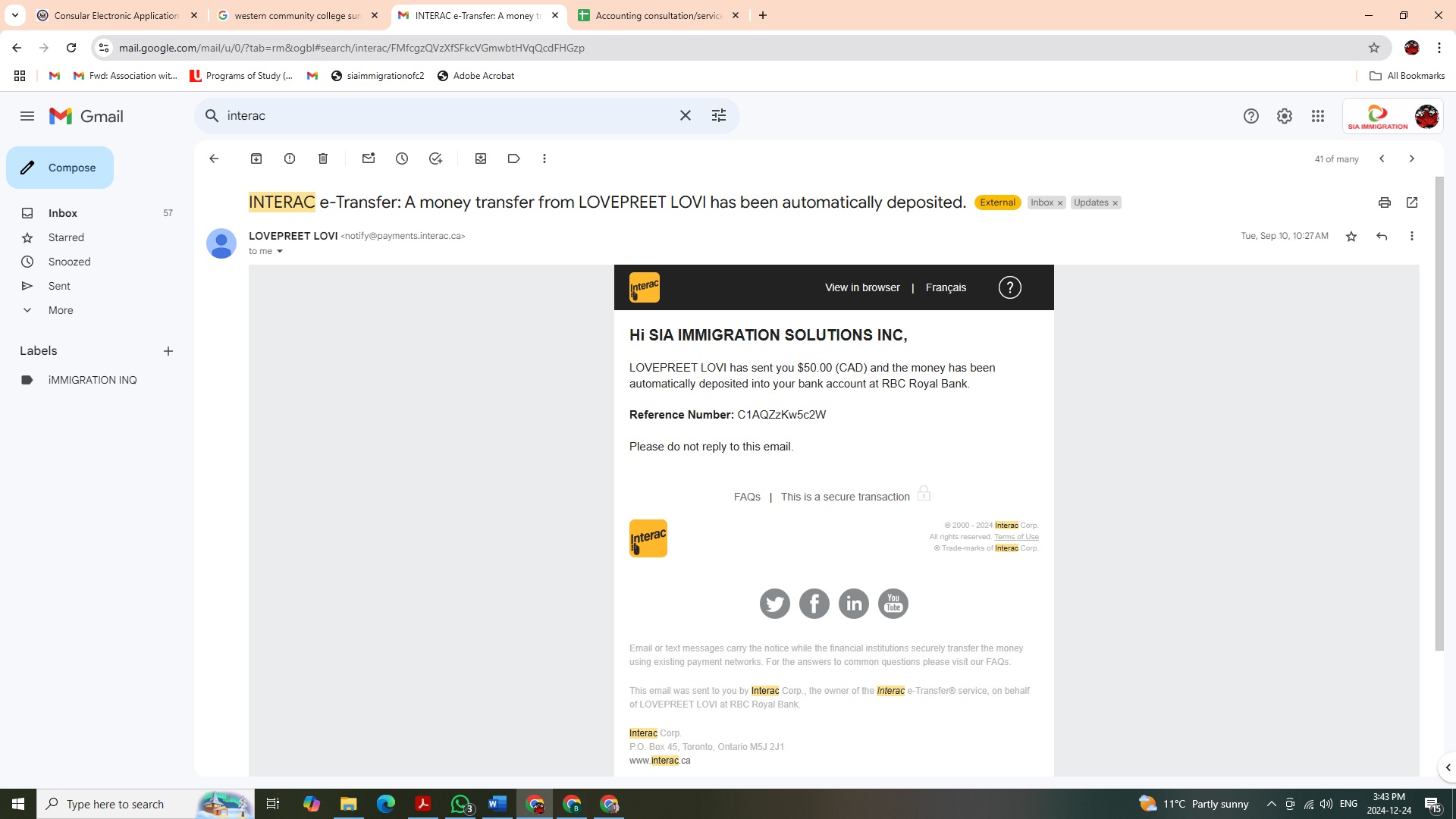
Task: Delete the email with trash icon
Action: tap(323, 158)
